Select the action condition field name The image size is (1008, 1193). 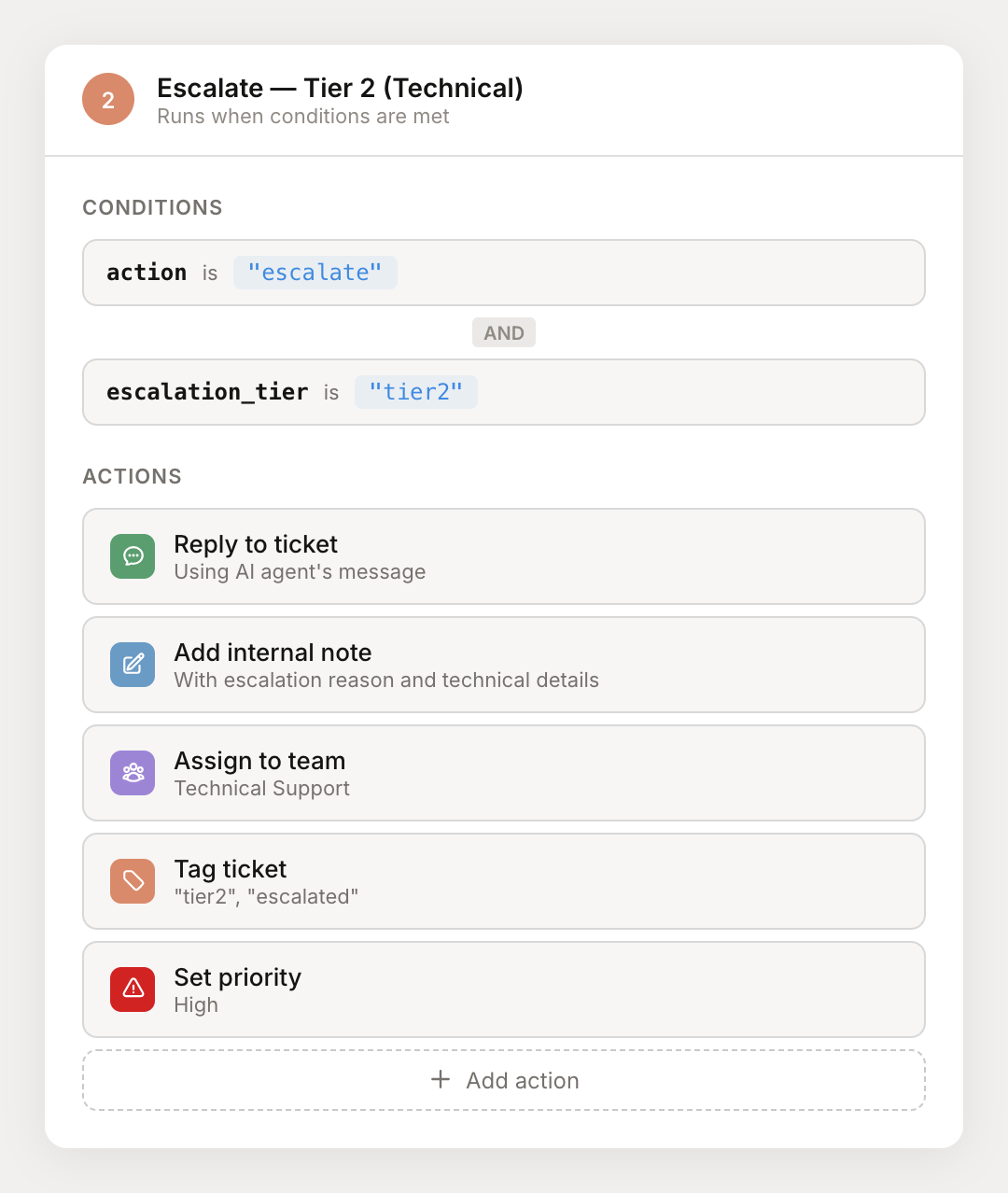tap(147, 273)
